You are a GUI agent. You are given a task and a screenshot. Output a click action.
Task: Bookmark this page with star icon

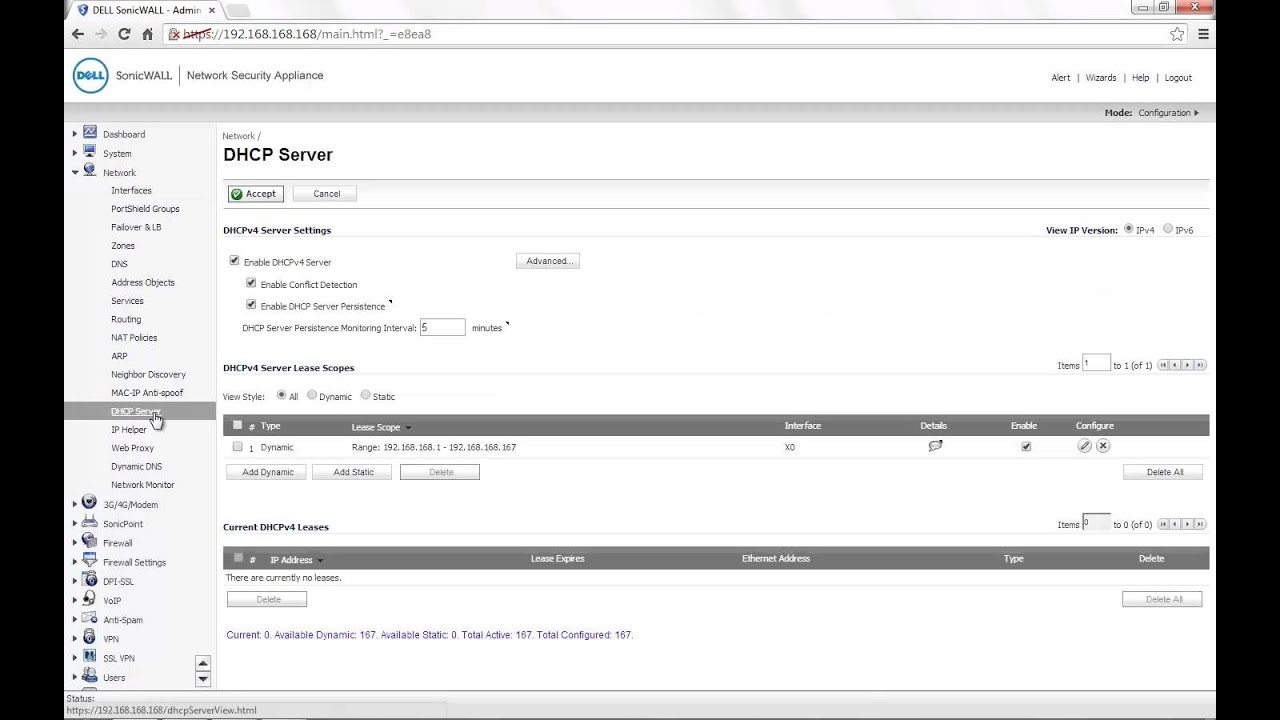click(1177, 34)
